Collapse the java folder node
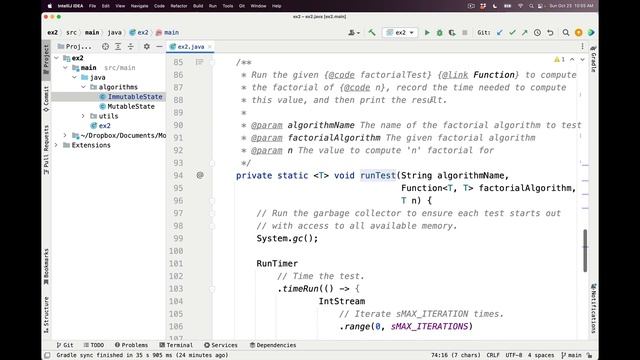 tap(74, 77)
